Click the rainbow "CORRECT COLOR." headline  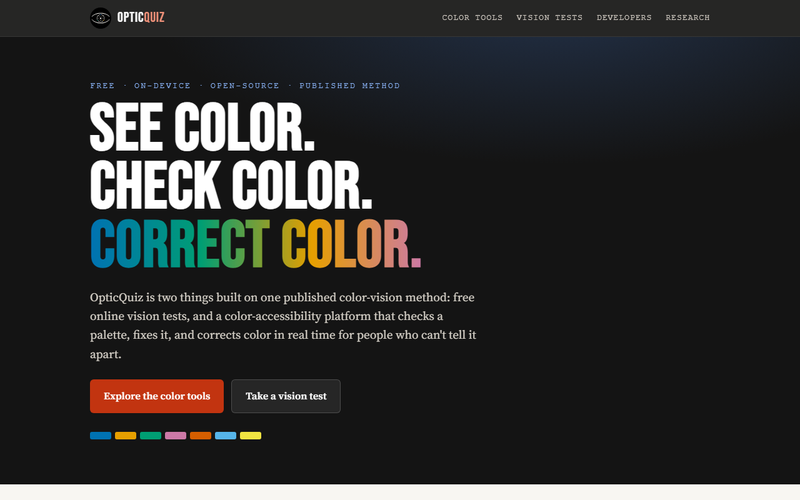(x=256, y=243)
